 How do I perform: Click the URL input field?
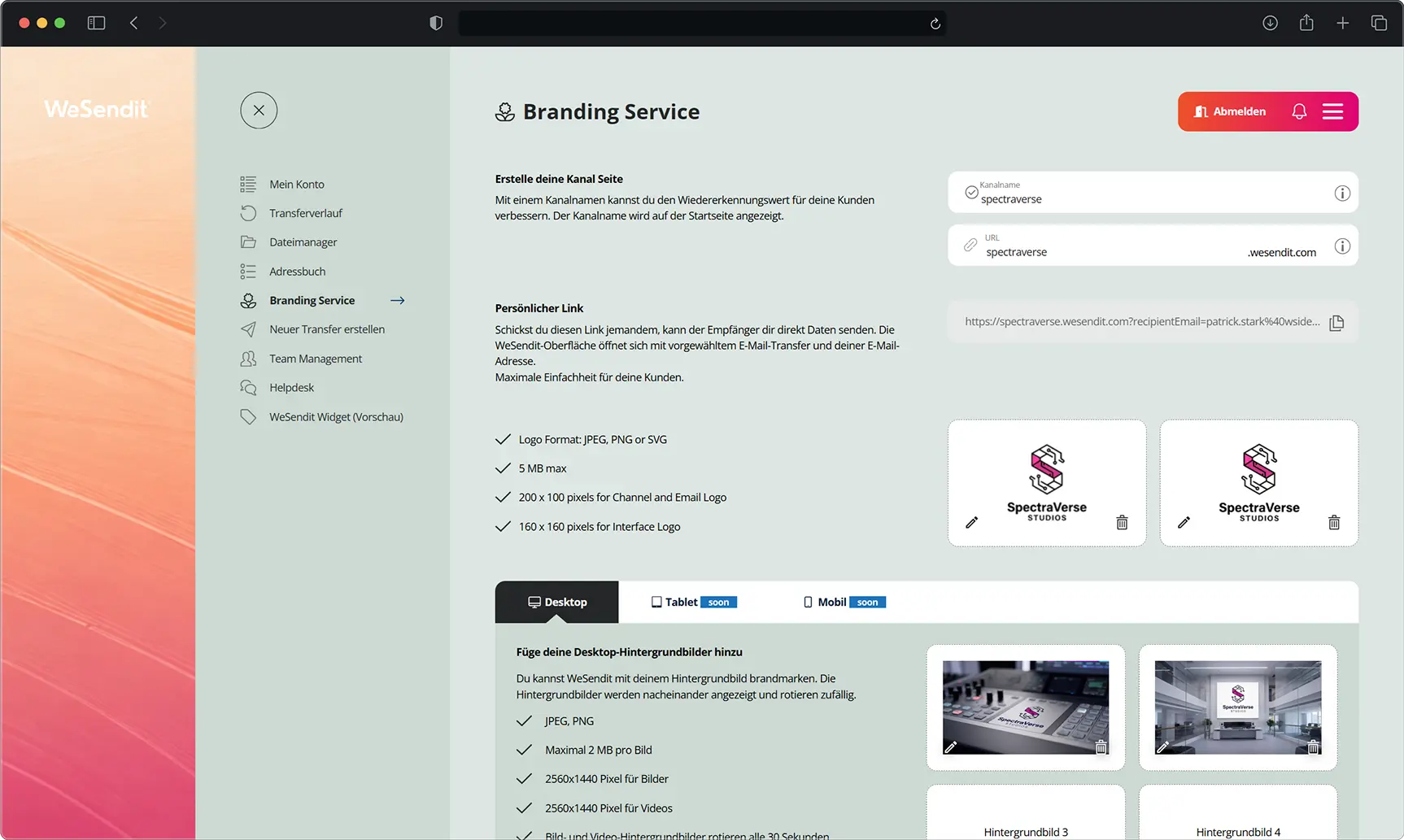(x=1153, y=246)
